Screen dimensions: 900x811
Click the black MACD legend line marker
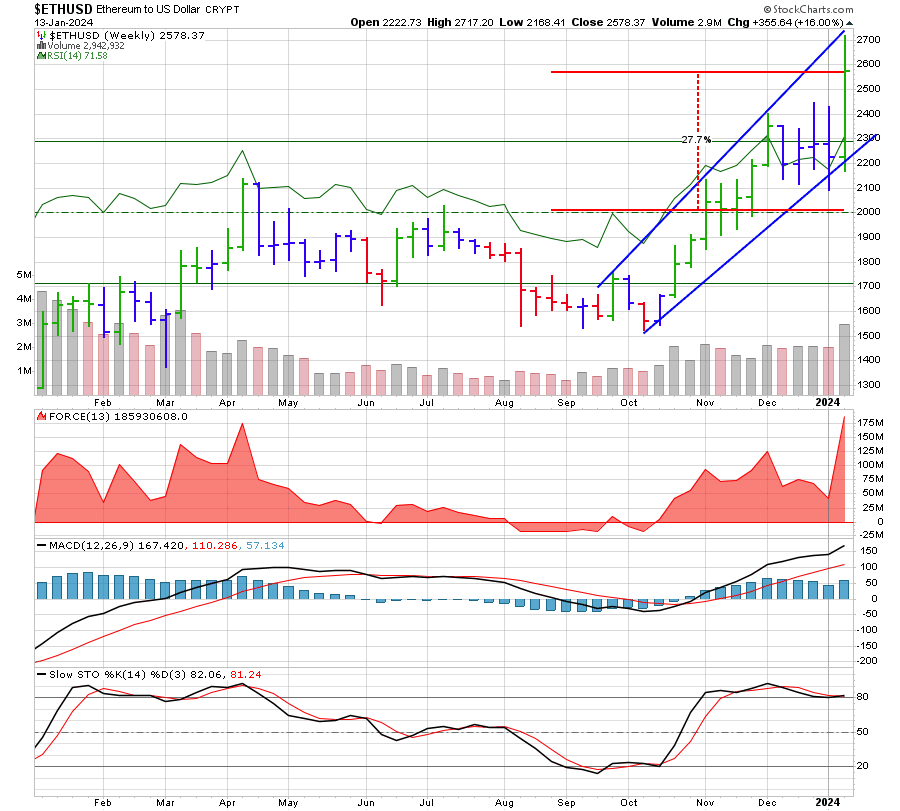click(x=41, y=545)
